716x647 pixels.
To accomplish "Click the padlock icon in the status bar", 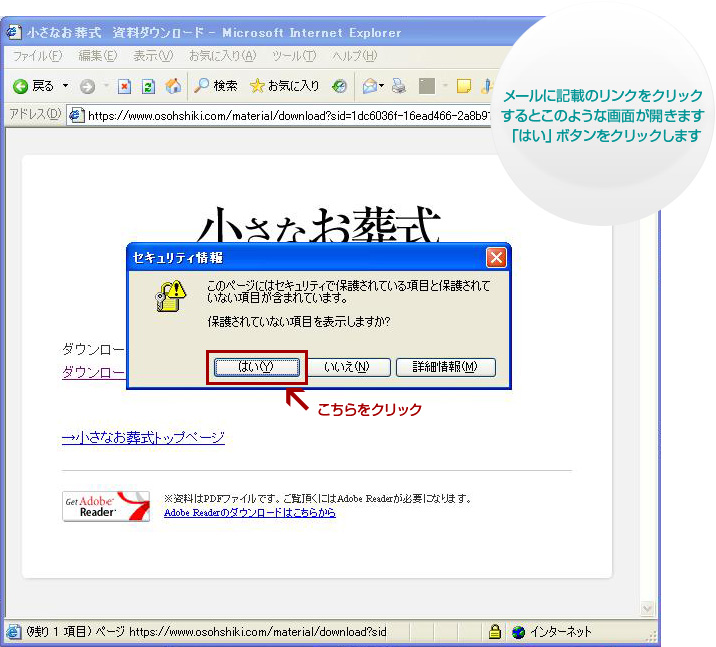I will (495, 631).
